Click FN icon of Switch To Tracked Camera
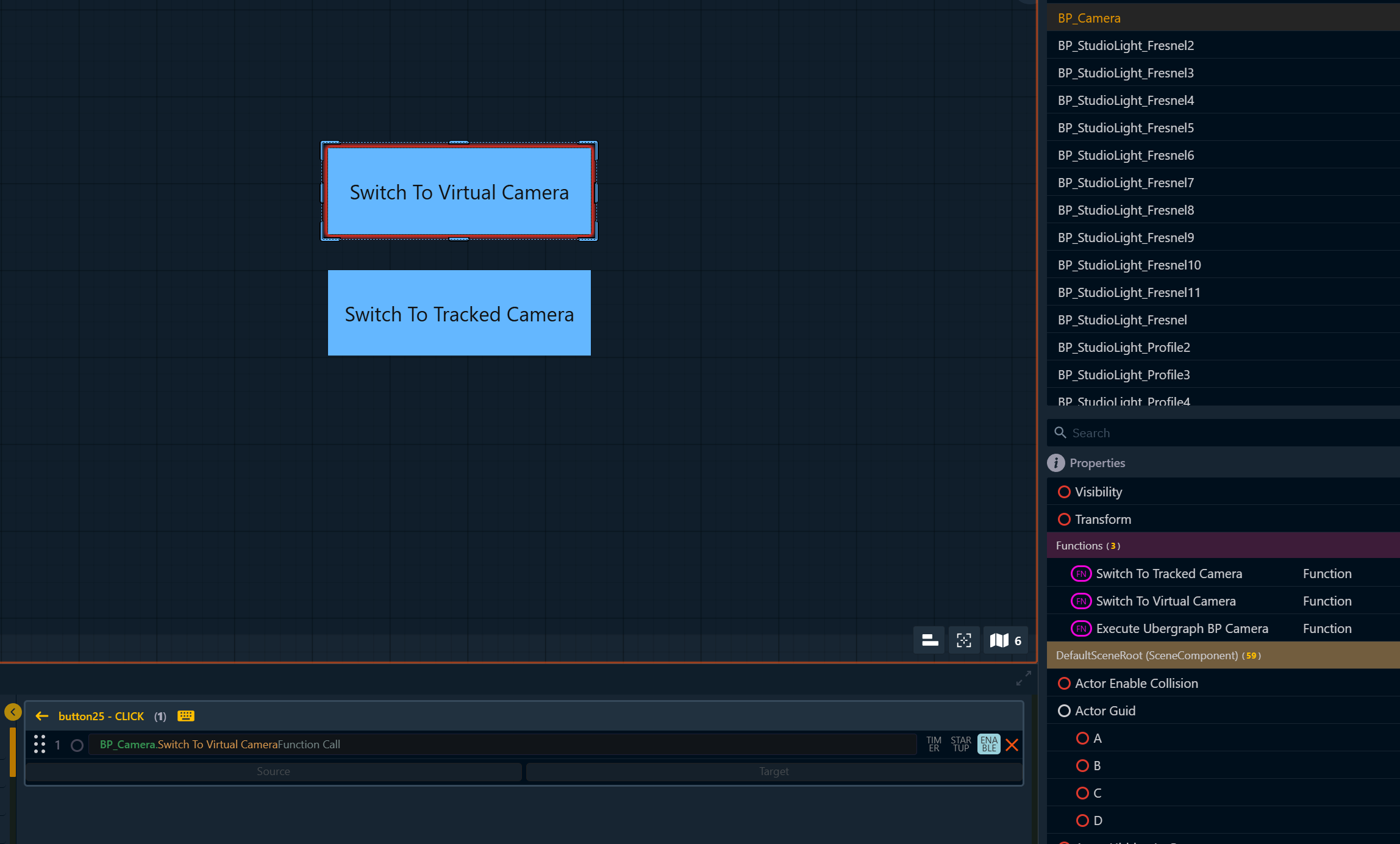Screen dimensions: 1400x844 point(1081,574)
